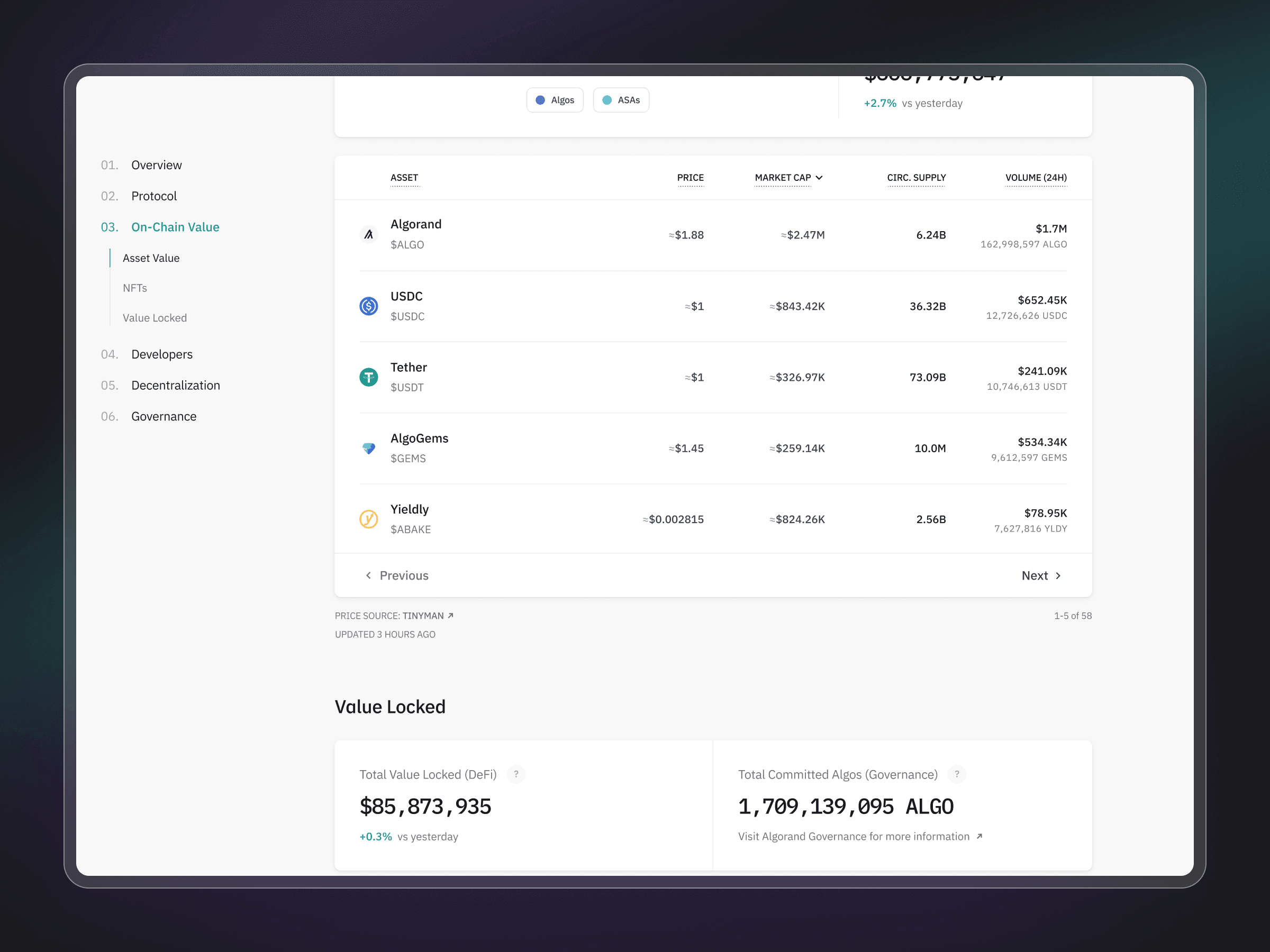Click external-link arrow next to TINYMAN

451,615
